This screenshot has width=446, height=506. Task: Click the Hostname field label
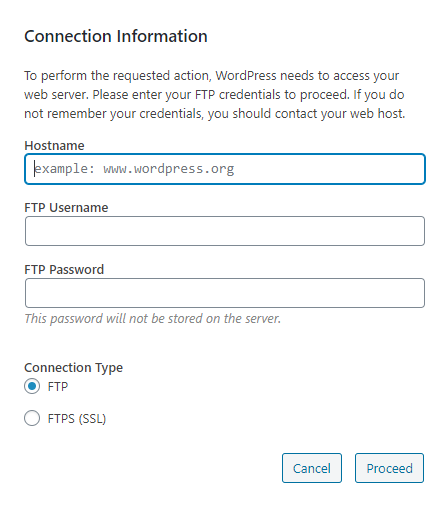tap(54, 146)
